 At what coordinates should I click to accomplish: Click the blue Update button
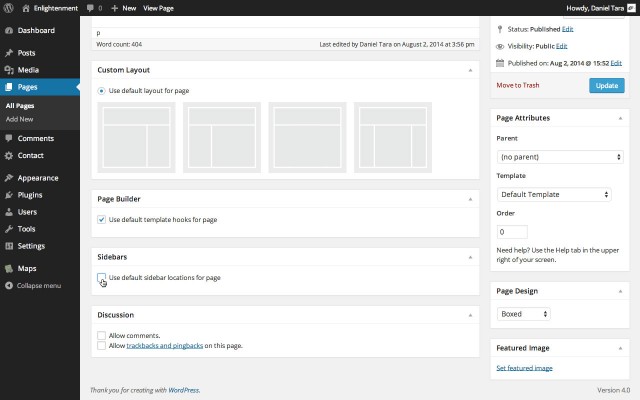[606, 85]
